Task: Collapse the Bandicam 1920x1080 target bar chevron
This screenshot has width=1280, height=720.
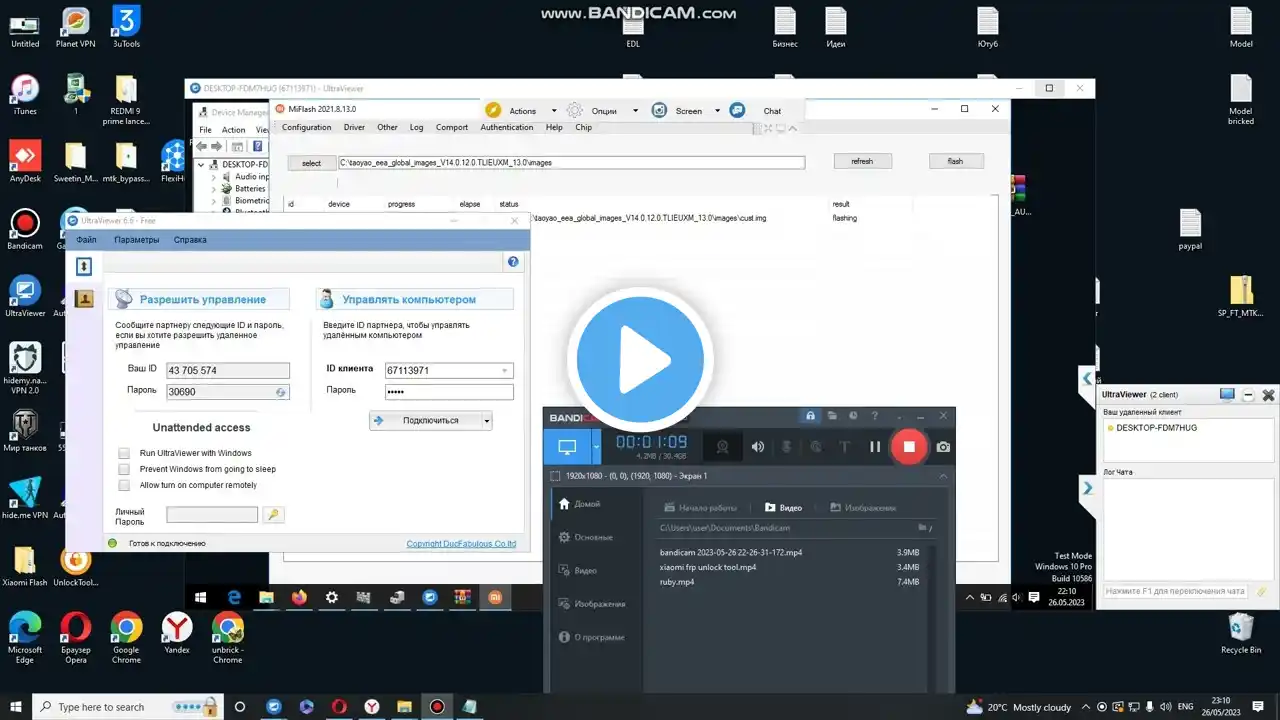Action: coord(942,476)
